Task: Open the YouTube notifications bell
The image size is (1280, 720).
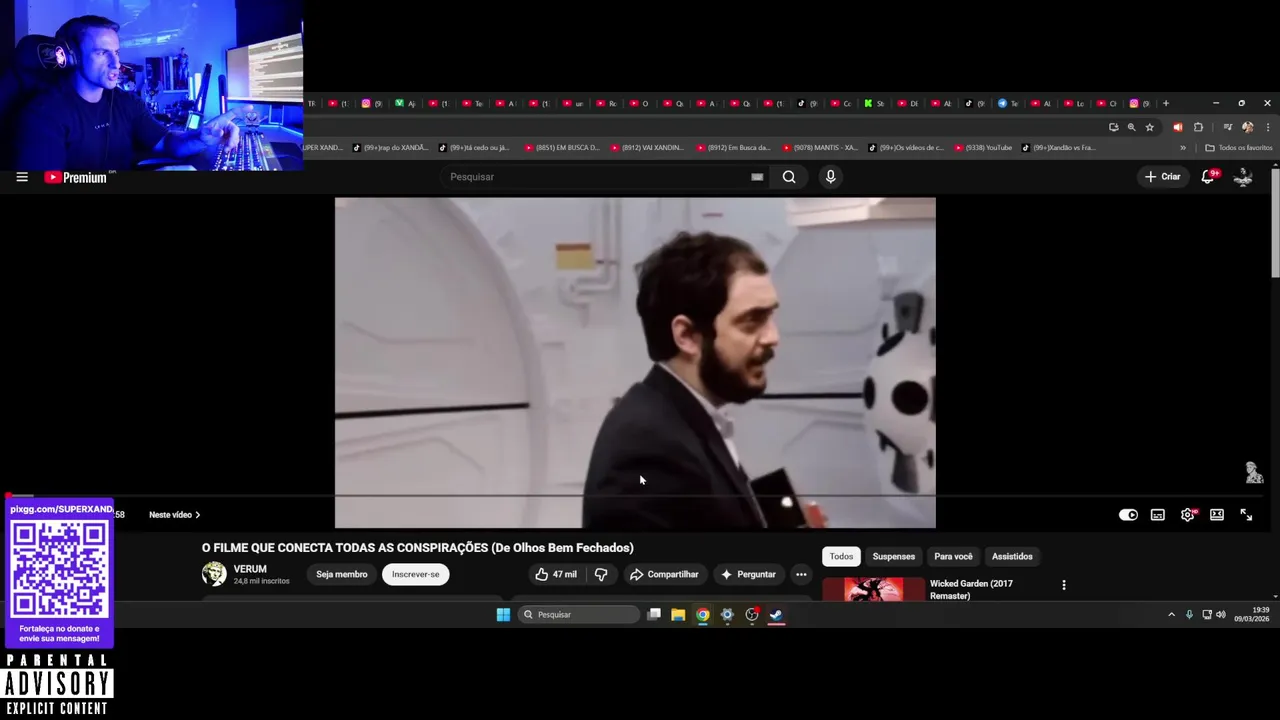Action: (1208, 177)
